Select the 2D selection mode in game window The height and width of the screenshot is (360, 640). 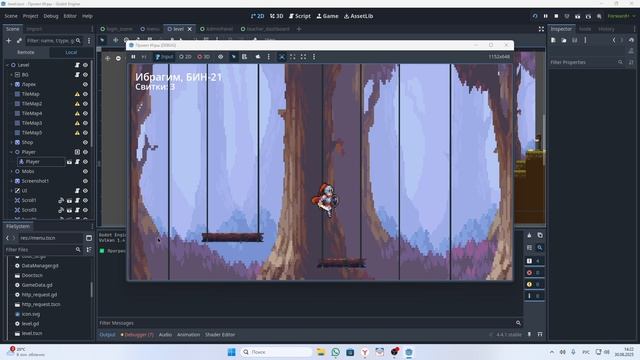click(185, 57)
